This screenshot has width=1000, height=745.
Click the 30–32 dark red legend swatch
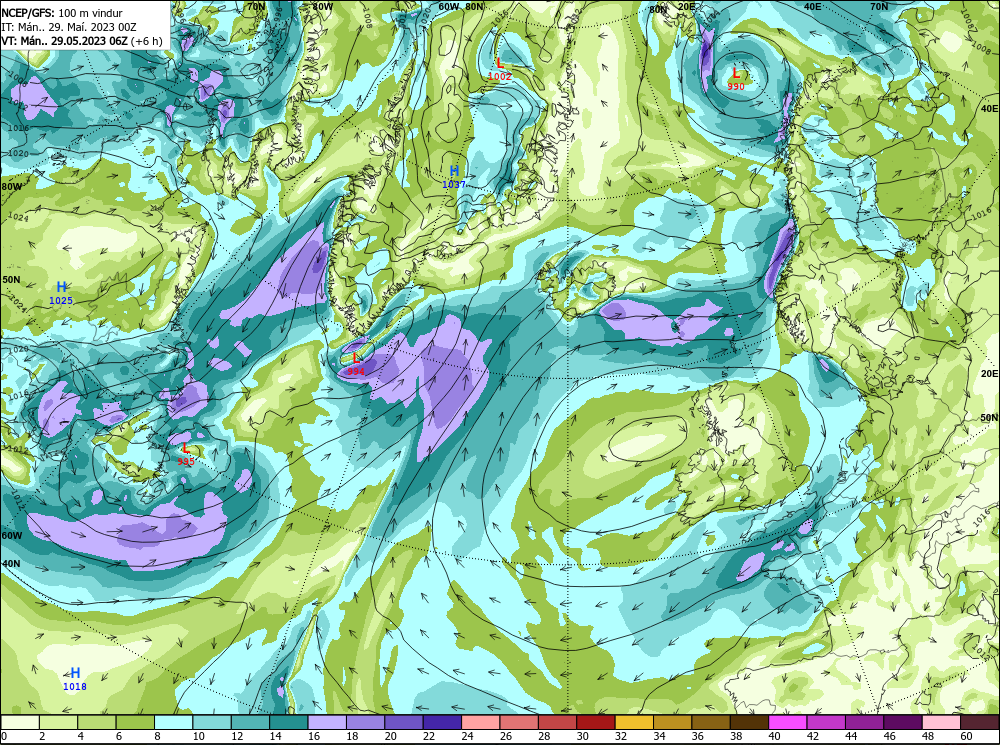(x=596, y=722)
